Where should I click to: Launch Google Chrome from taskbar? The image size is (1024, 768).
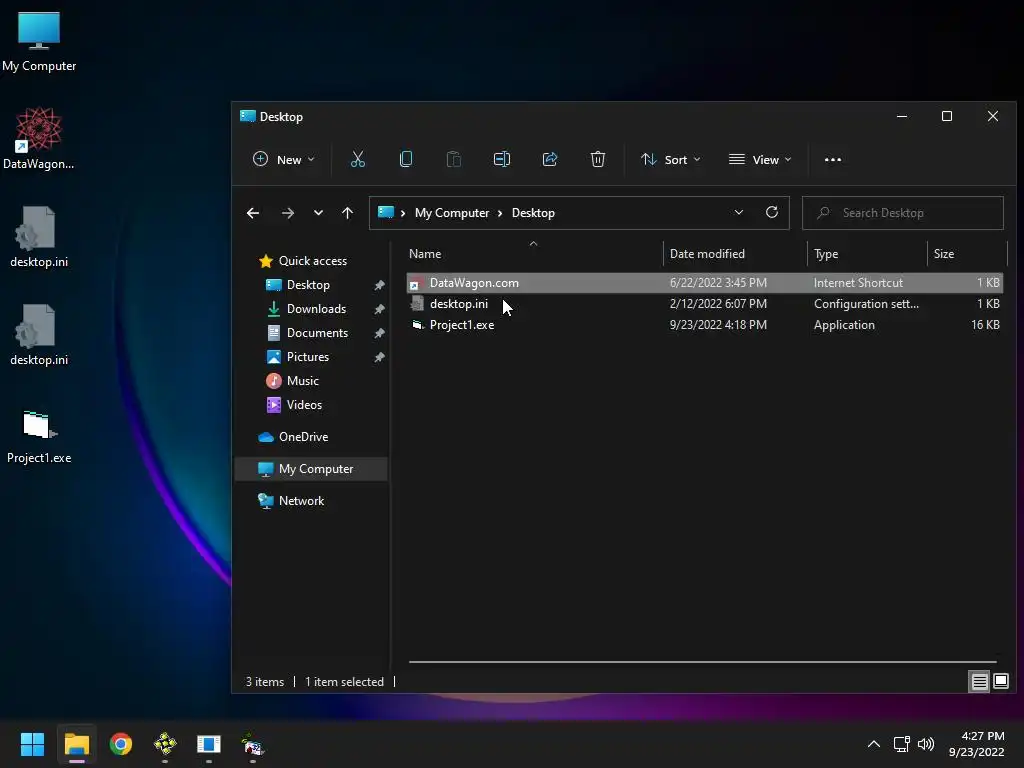click(x=121, y=744)
